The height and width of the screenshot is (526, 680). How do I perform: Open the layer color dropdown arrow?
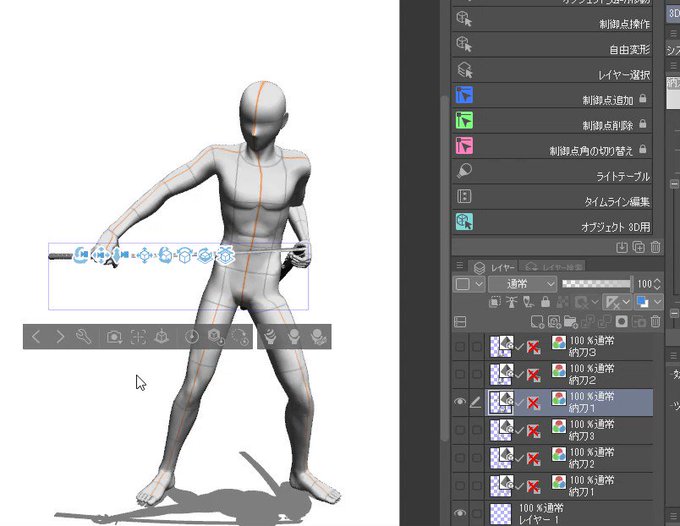(657, 302)
